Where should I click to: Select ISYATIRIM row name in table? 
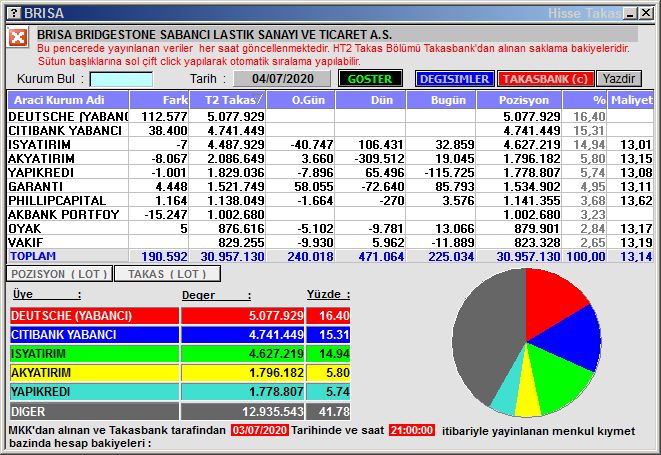(x=39, y=145)
